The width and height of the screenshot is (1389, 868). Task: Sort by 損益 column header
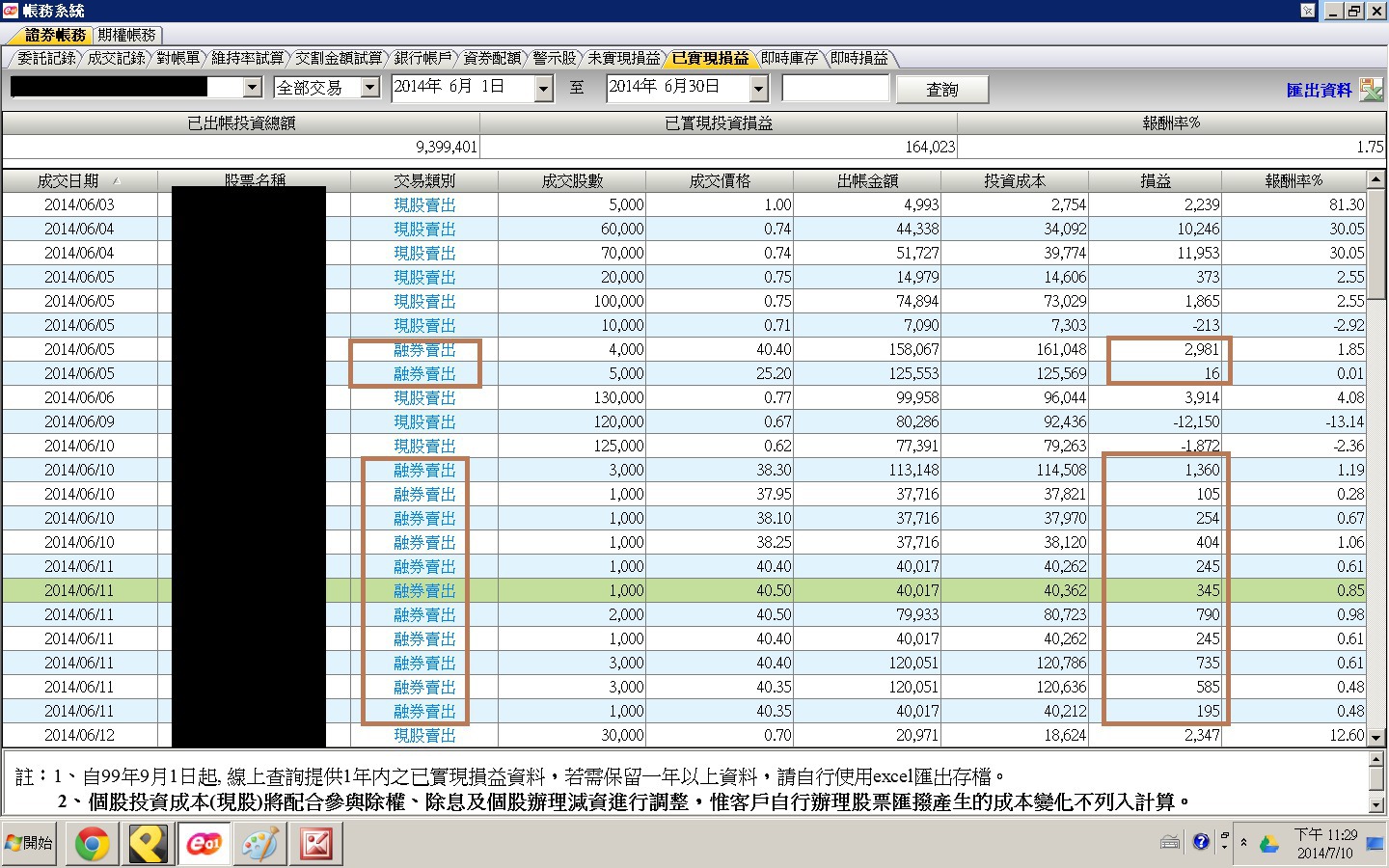pos(1155,180)
